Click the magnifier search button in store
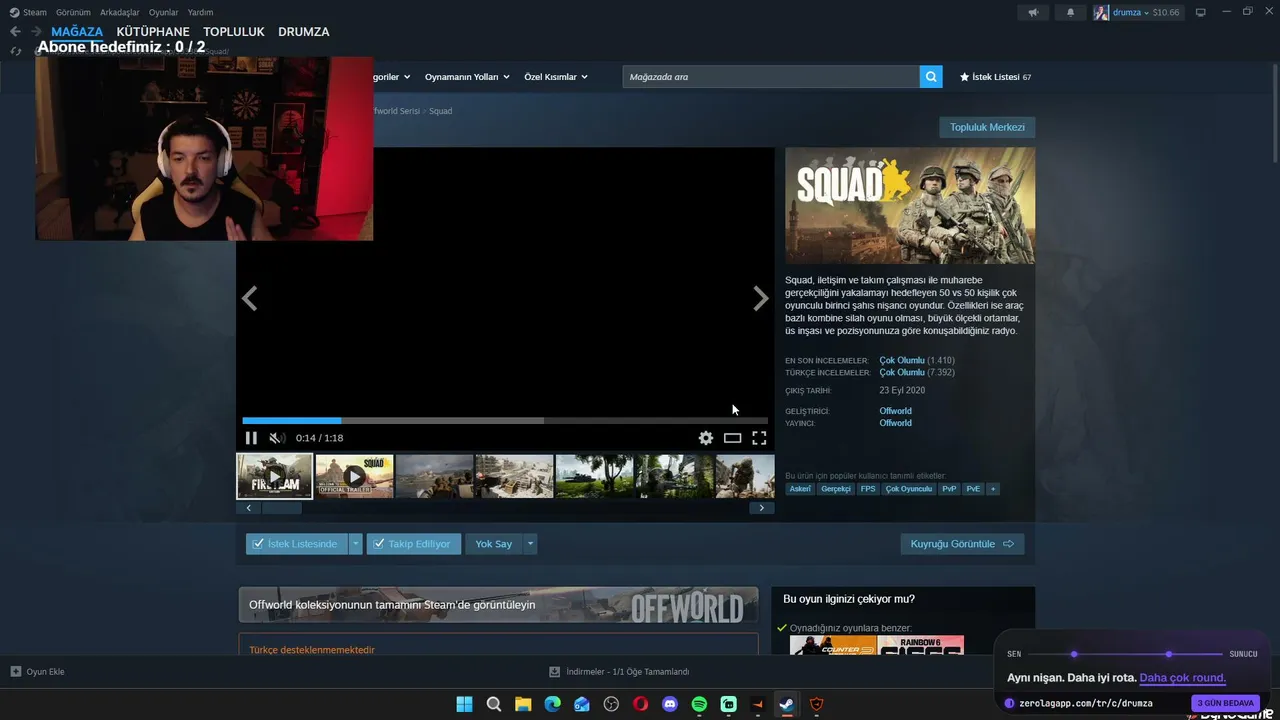This screenshot has height=720, width=1280. tap(931, 77)
